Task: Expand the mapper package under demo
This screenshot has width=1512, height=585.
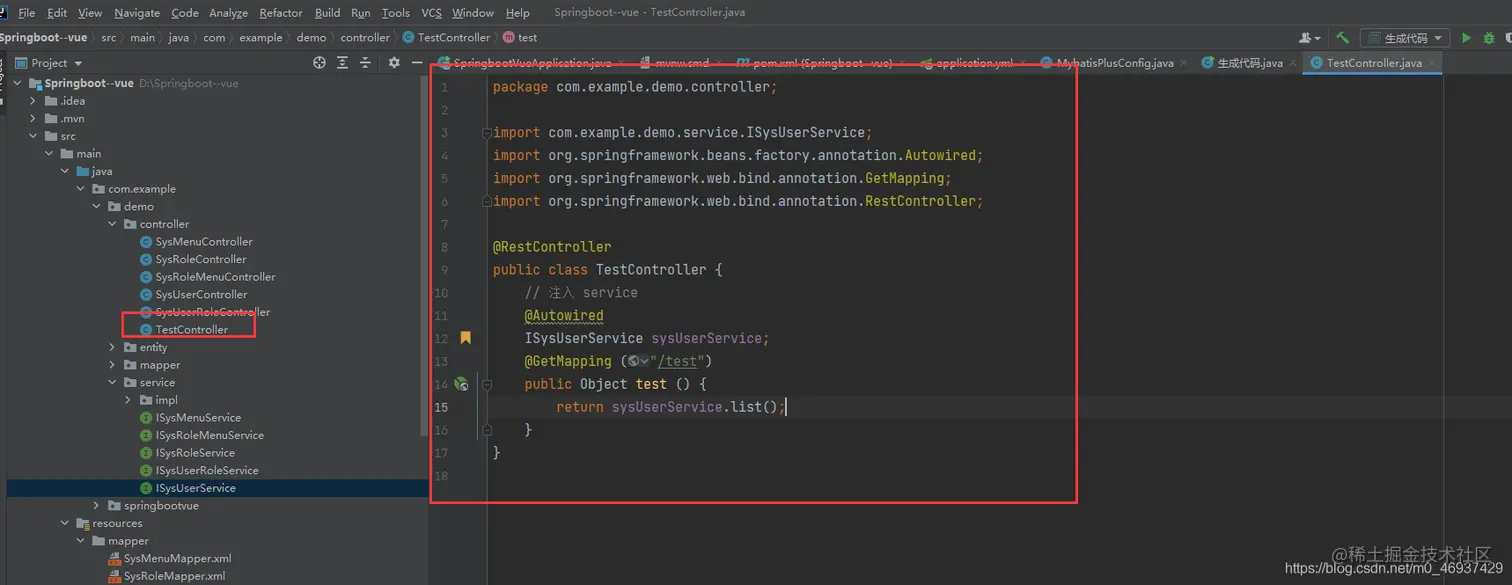Action: [x=113, y=365]
